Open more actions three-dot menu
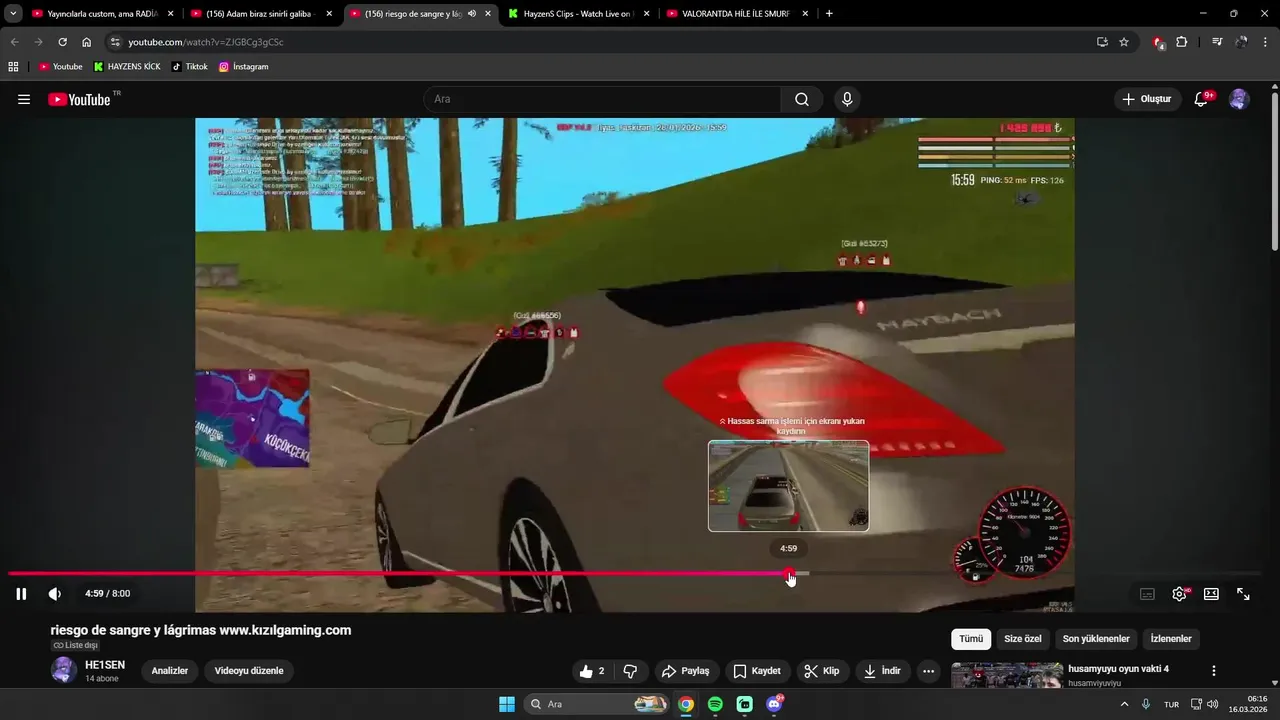The height and width of the screenshot is (720, 1280). click(x=929, y=671)
